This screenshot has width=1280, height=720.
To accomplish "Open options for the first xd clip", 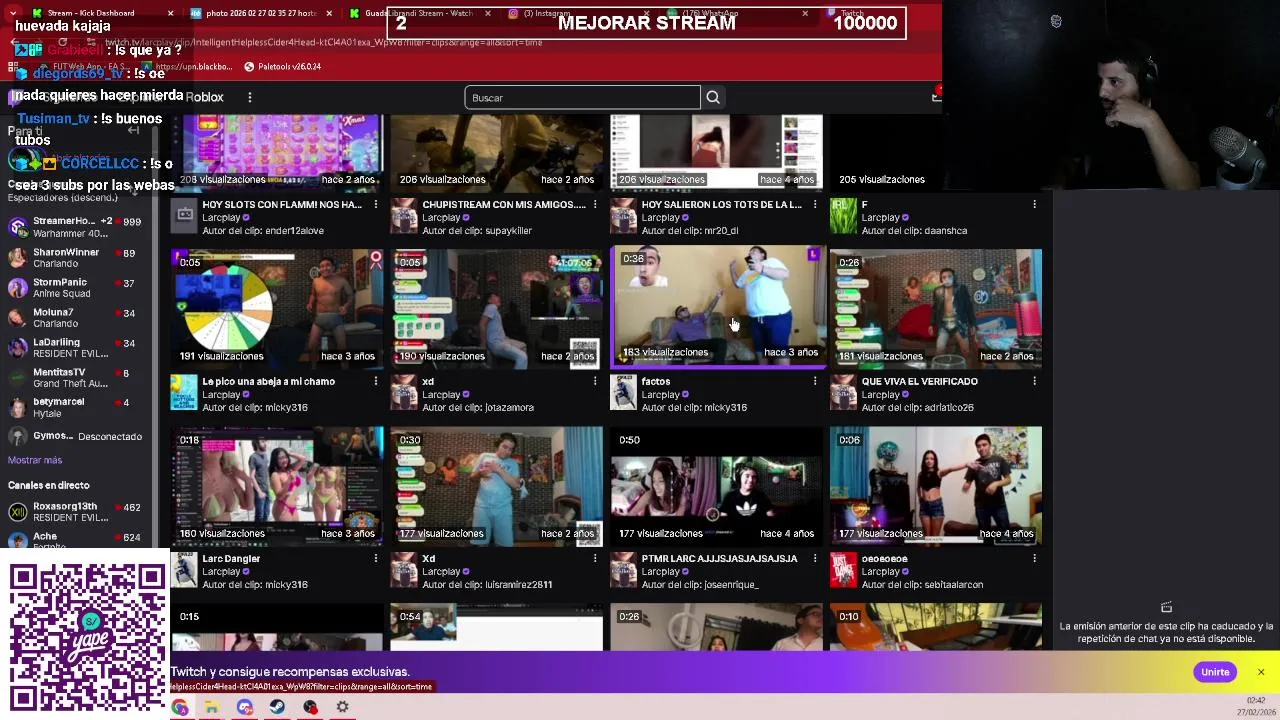I will click(595, 381).
